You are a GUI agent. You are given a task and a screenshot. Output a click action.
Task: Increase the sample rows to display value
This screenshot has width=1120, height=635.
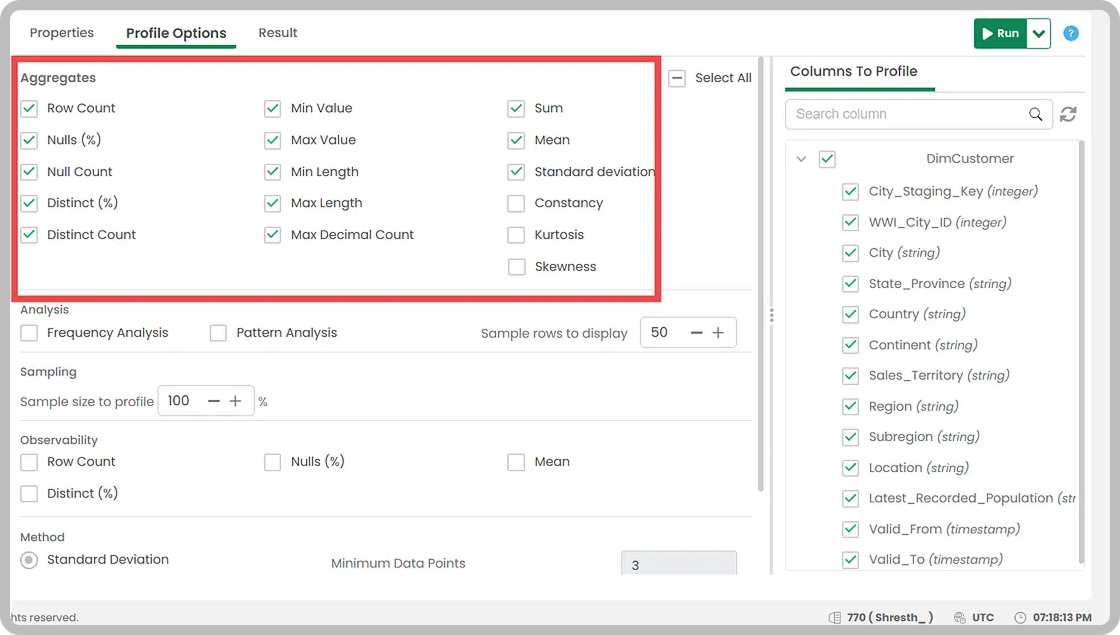click(x=718, y=332)
